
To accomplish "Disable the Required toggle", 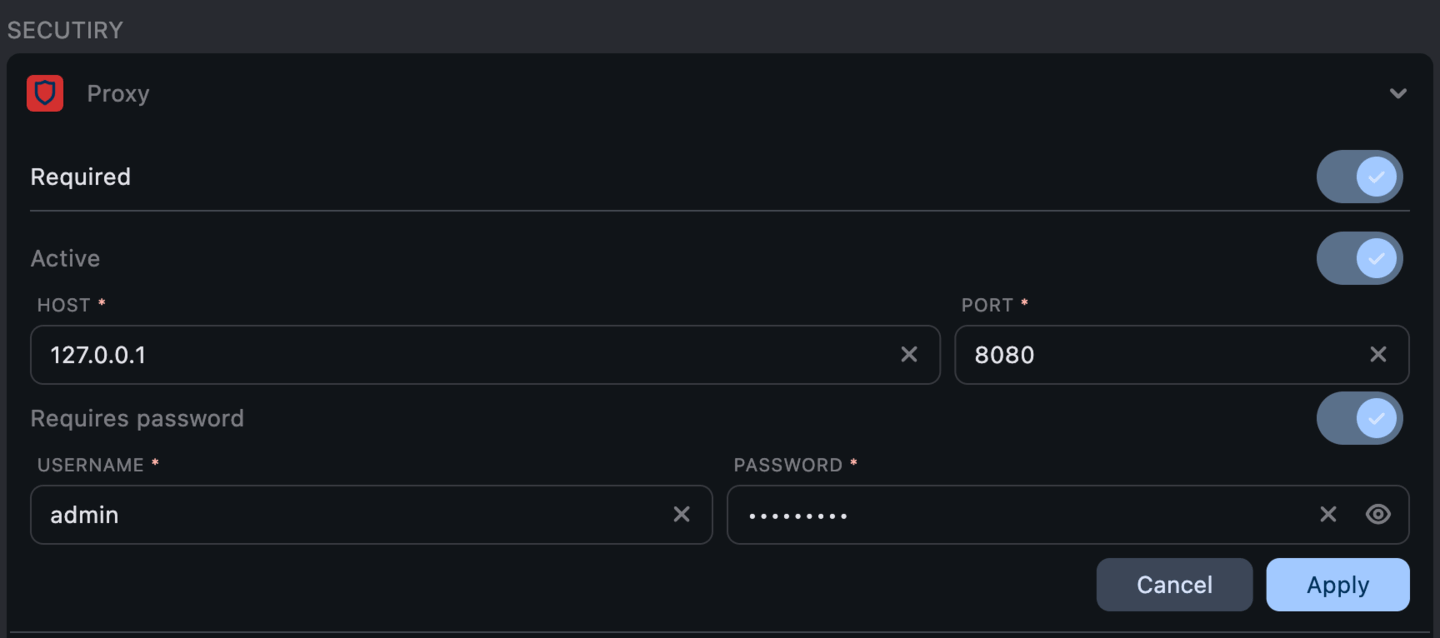I will coord(1360,176).
